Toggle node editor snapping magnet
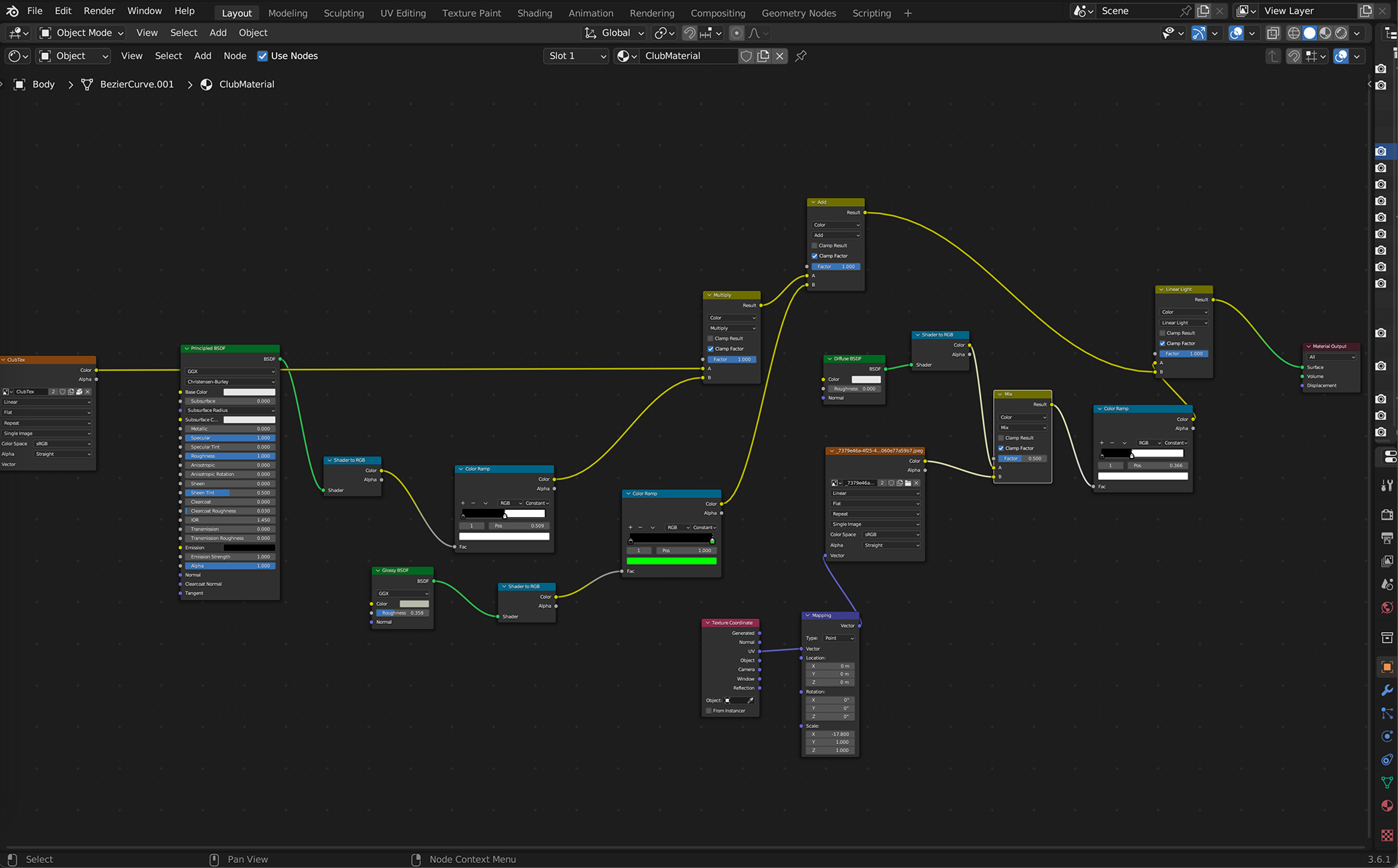The image size is (1398, 868). (x=1294, y=56)
